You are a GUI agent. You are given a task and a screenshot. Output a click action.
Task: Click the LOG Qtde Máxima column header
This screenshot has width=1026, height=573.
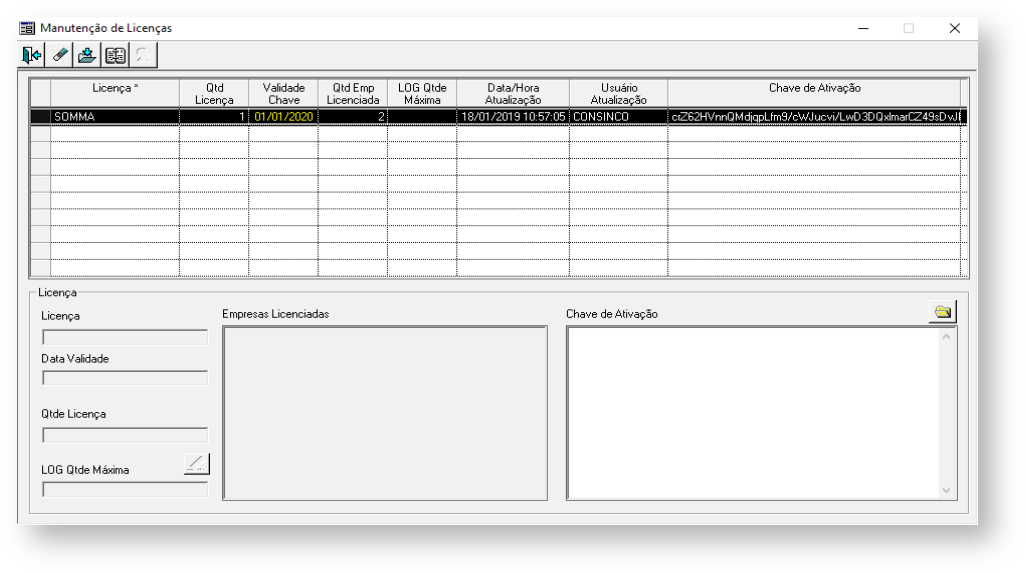pyautogui.click(x=422, y=94)
